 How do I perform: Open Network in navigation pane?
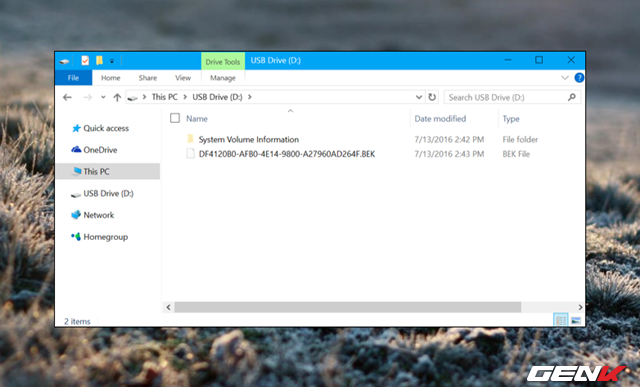[x=99, y=215]
